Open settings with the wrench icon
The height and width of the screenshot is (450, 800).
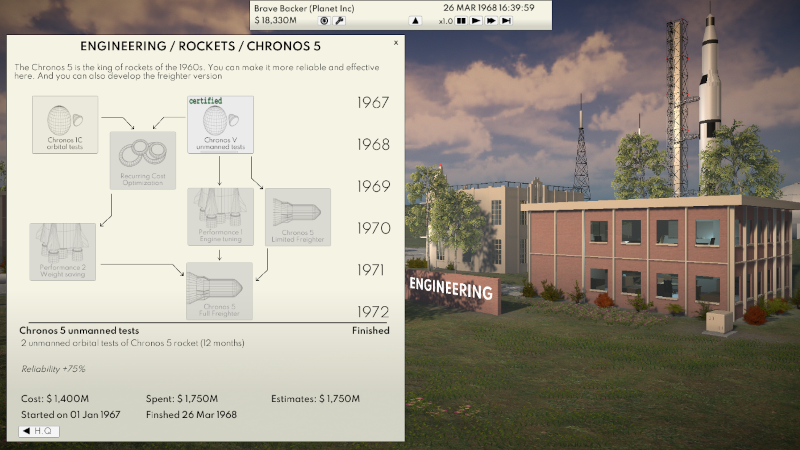[x=338, y=20]
